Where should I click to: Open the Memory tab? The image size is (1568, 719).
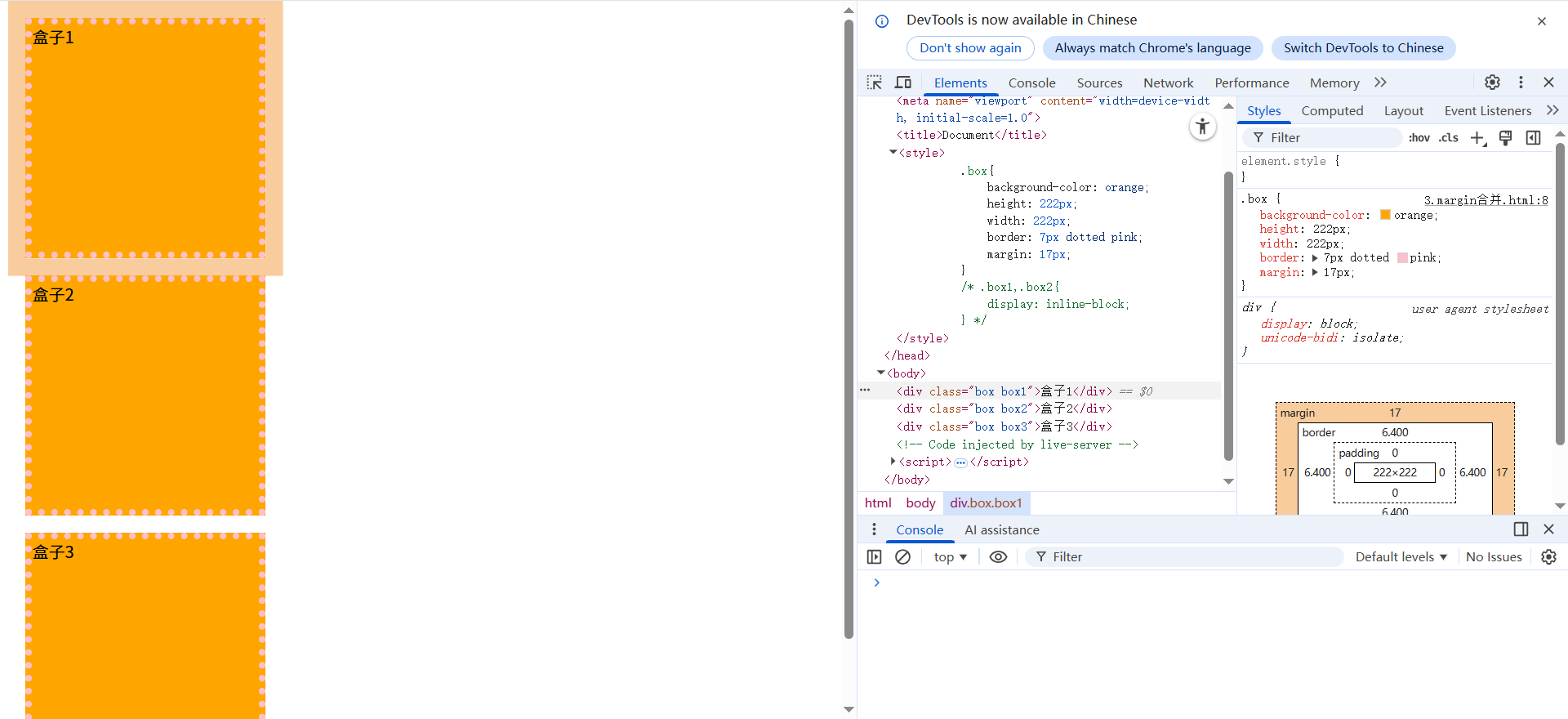click(x=1334, y=83)
